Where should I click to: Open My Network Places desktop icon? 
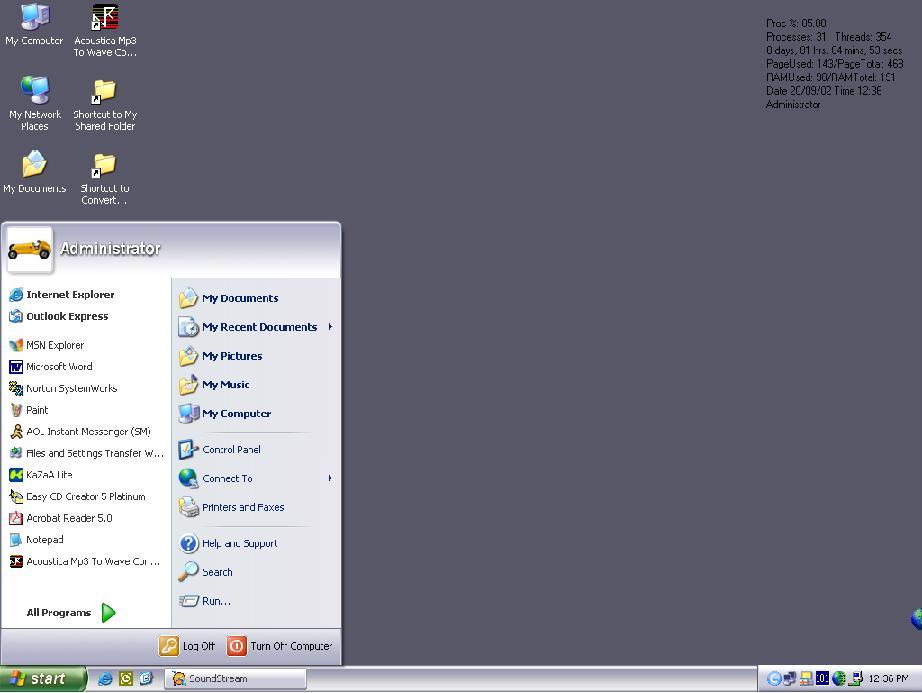pos(35,92)
